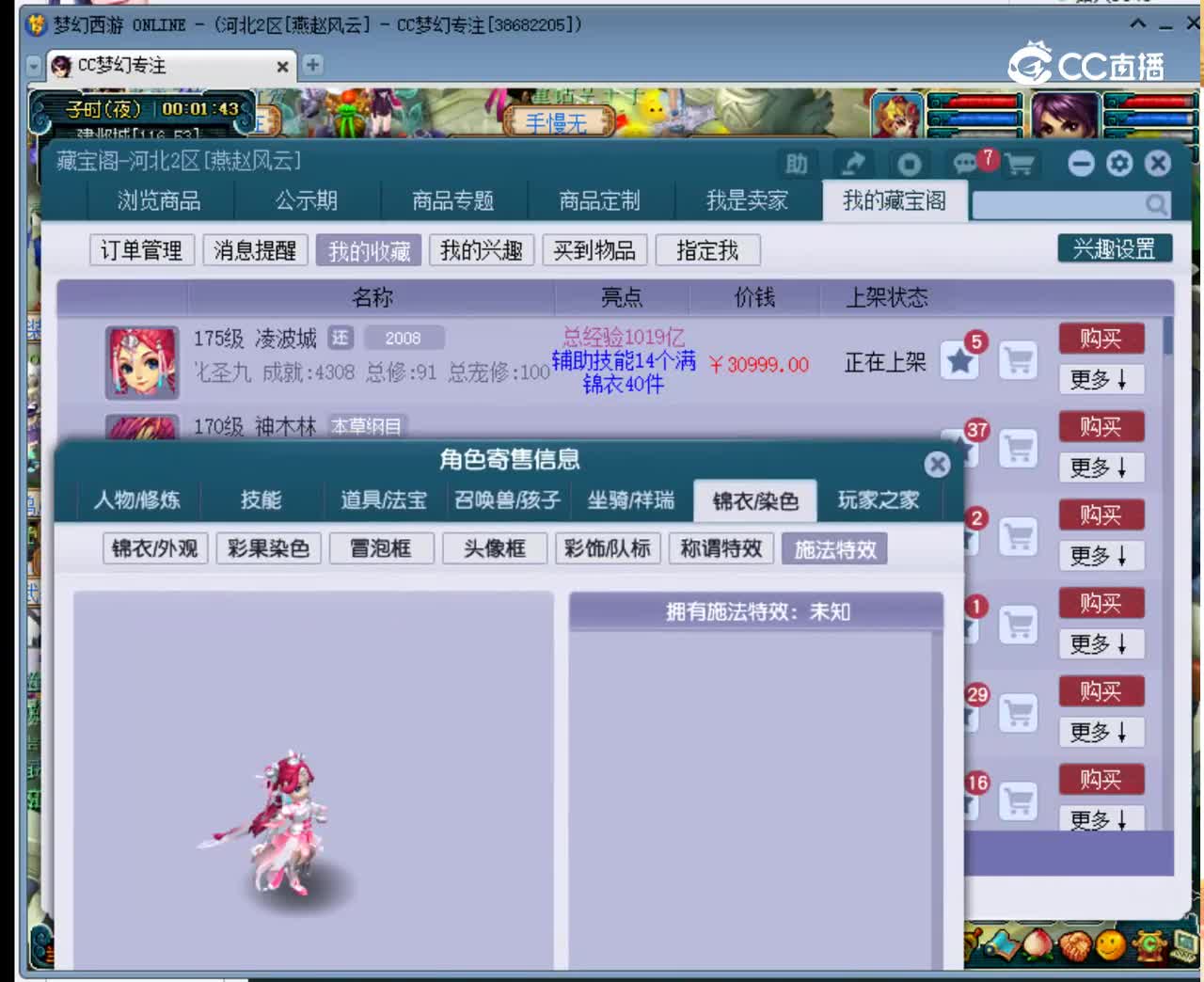Open 坐骑/祥瑞 tab in dialog
This screenshot has width=1204, height=982.
click(x=631, y=500)
